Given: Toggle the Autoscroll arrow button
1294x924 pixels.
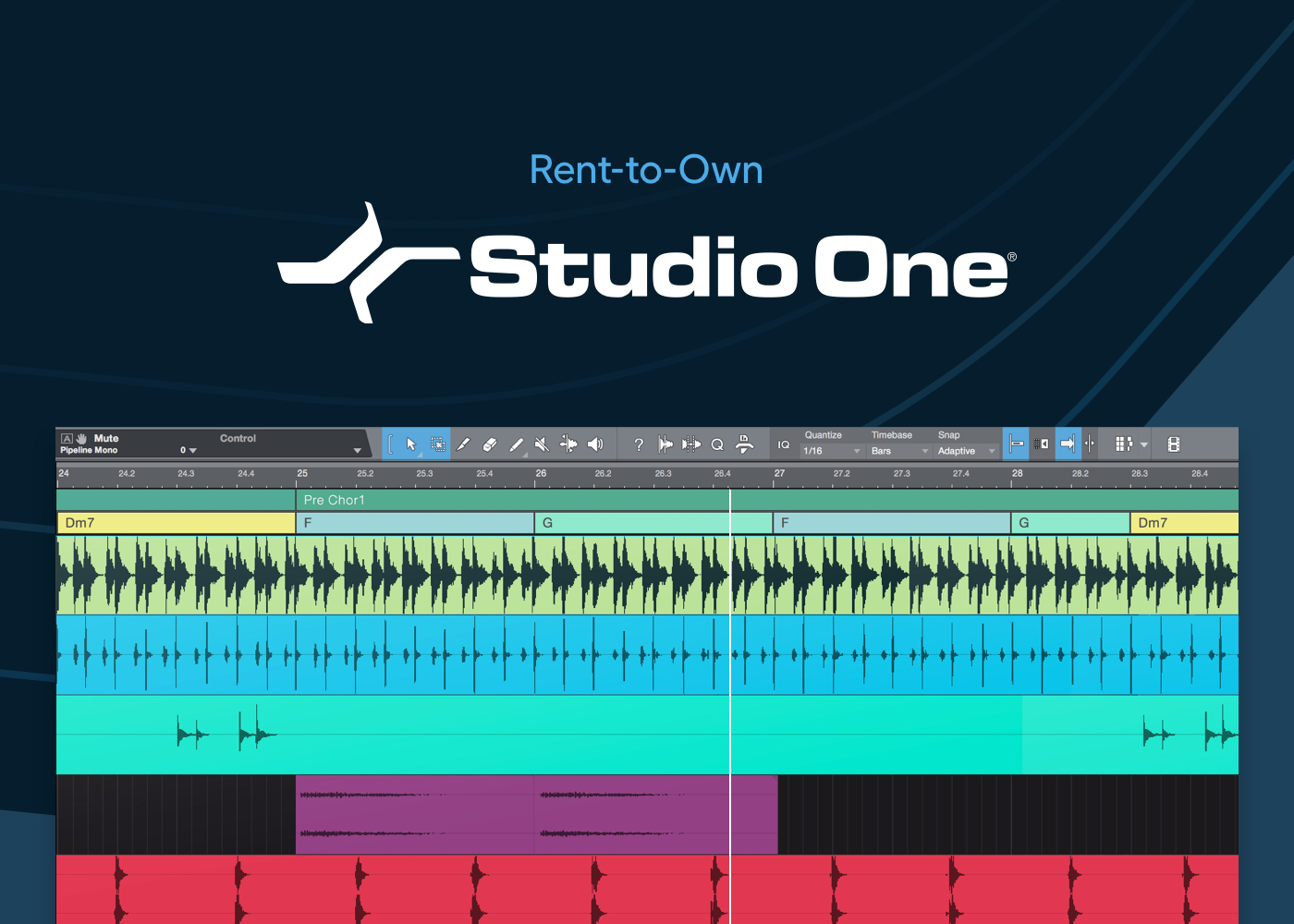Looking at the screenshot, I should [1068, 444].
